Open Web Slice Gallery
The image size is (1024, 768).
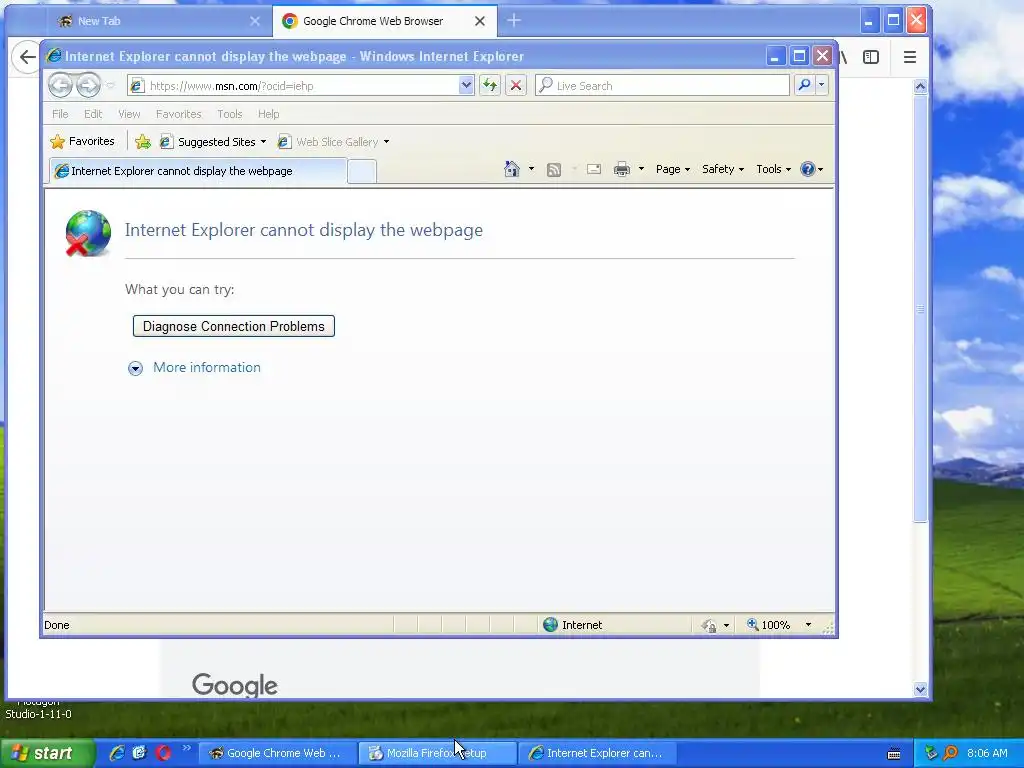tap(333, 142)
